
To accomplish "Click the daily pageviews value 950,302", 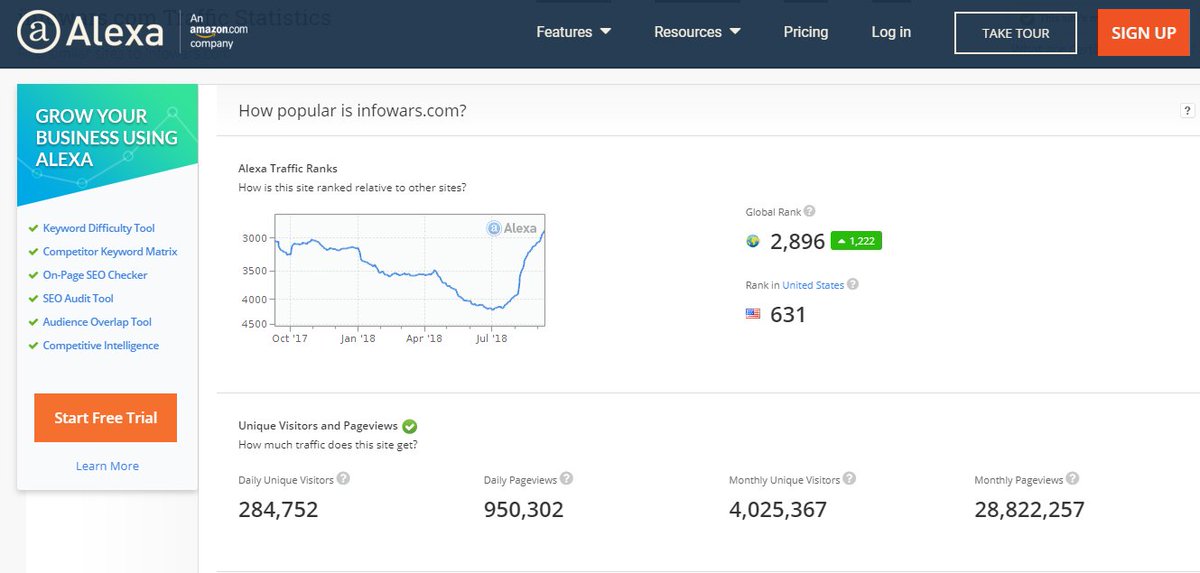I will [523, 510].
